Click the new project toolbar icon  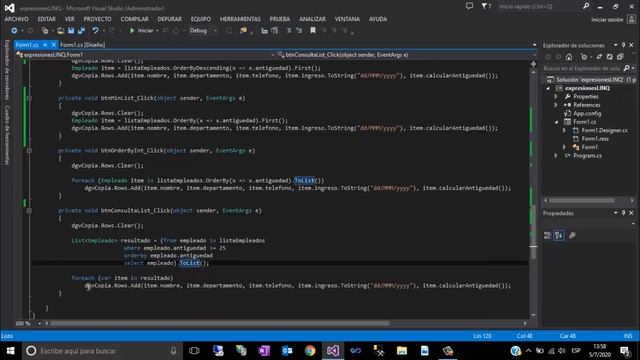click(x=45, y=31)
